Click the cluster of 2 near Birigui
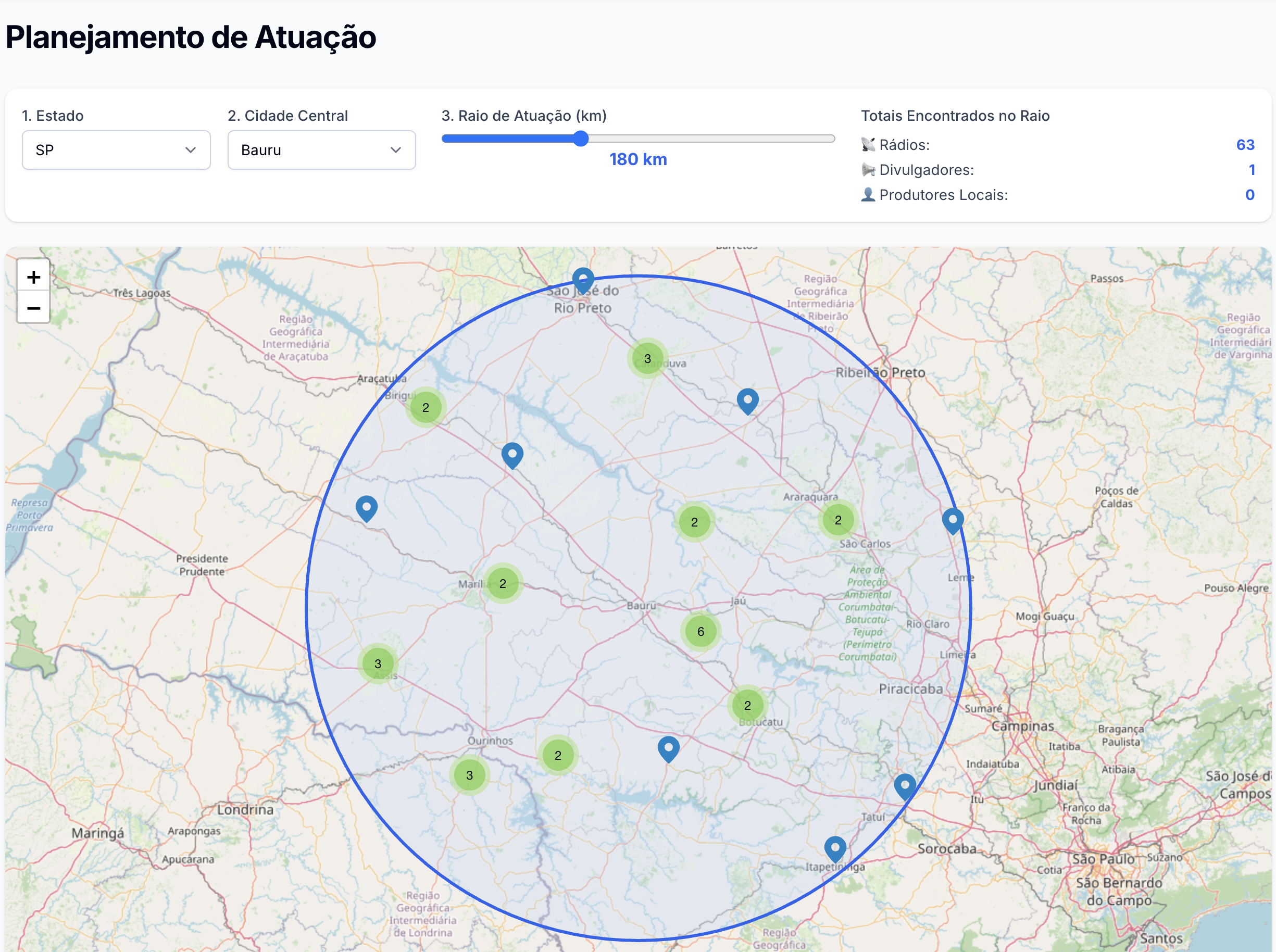This screenshot has height=952, width=1276. pos(426,407)
